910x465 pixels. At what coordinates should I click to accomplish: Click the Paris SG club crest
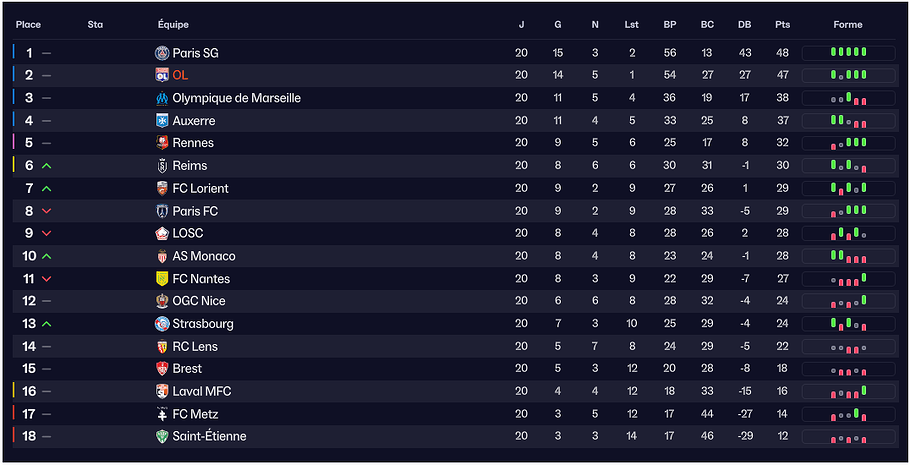(x=162, y=53)
